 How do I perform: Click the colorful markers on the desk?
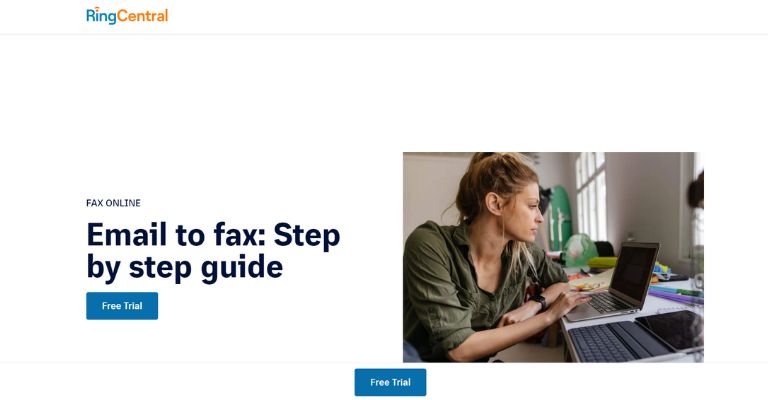[x=676, y=294]
